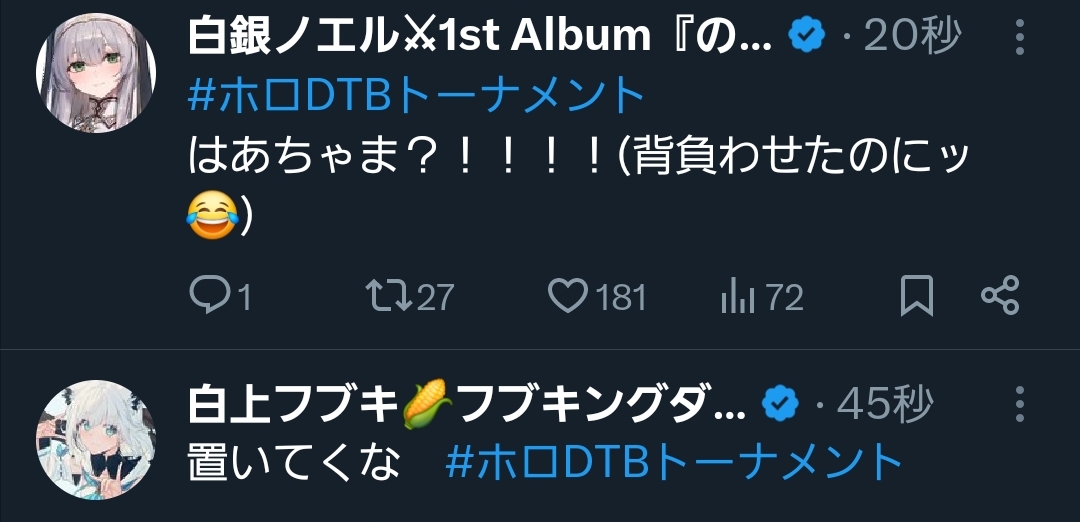Open 白銀ノエル profile avatar
Viewport: 1080px width, 522px height.
click(96, 72)
